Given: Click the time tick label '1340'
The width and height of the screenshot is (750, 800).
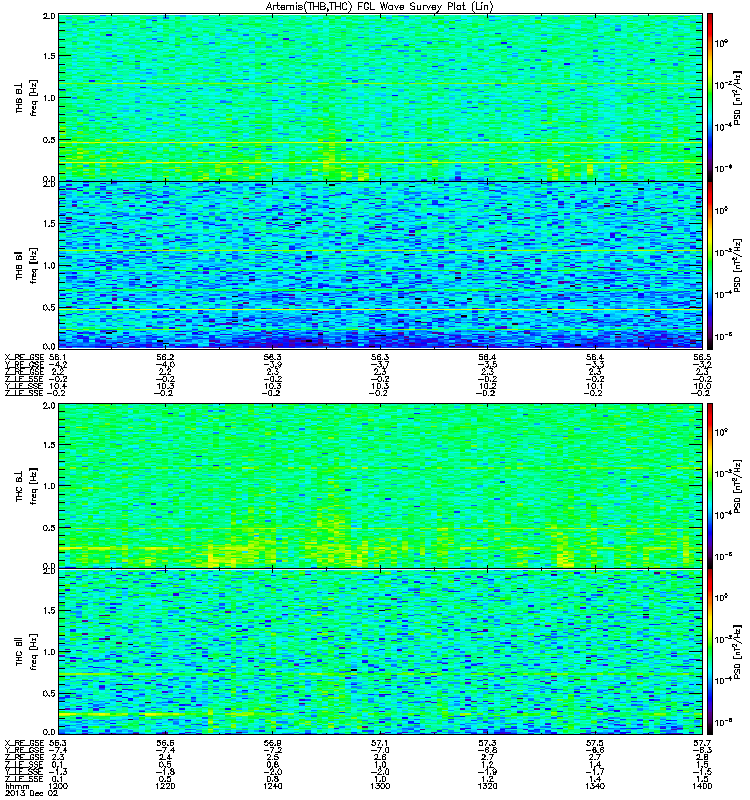Looking at the screenshot, I should (595, 786).
